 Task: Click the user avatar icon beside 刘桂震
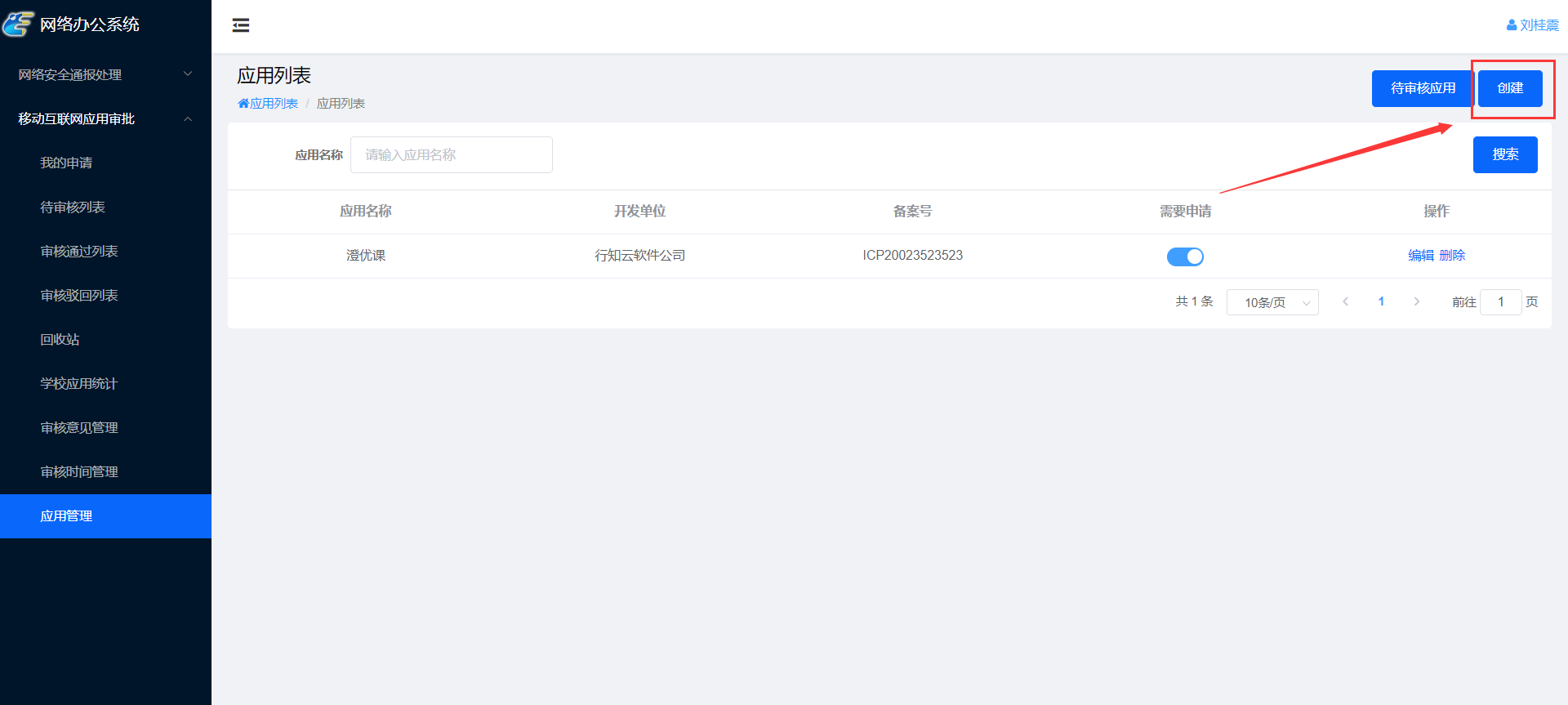coord(1512,25)
